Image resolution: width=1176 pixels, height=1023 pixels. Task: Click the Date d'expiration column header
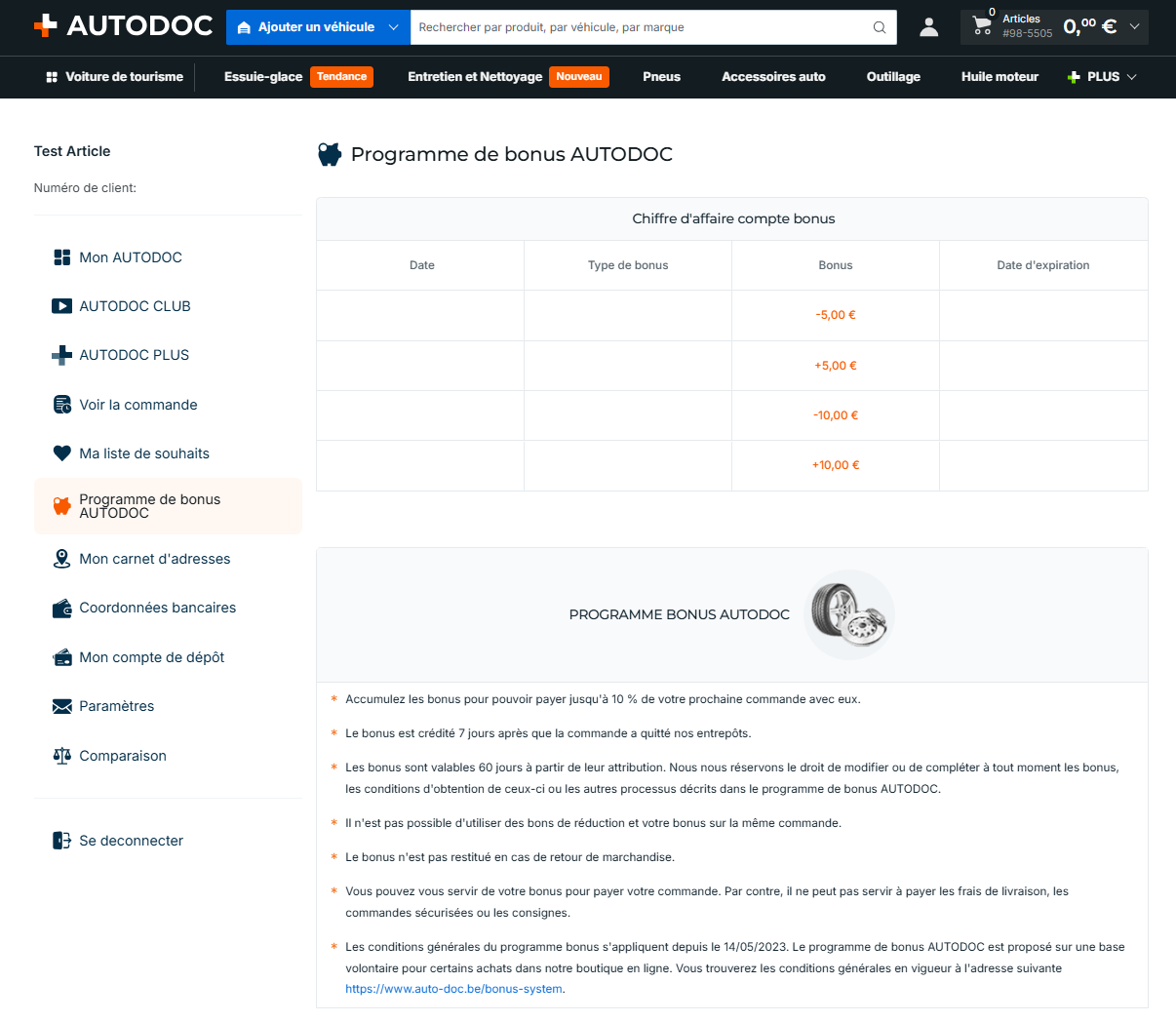(x=1043, y=265)
